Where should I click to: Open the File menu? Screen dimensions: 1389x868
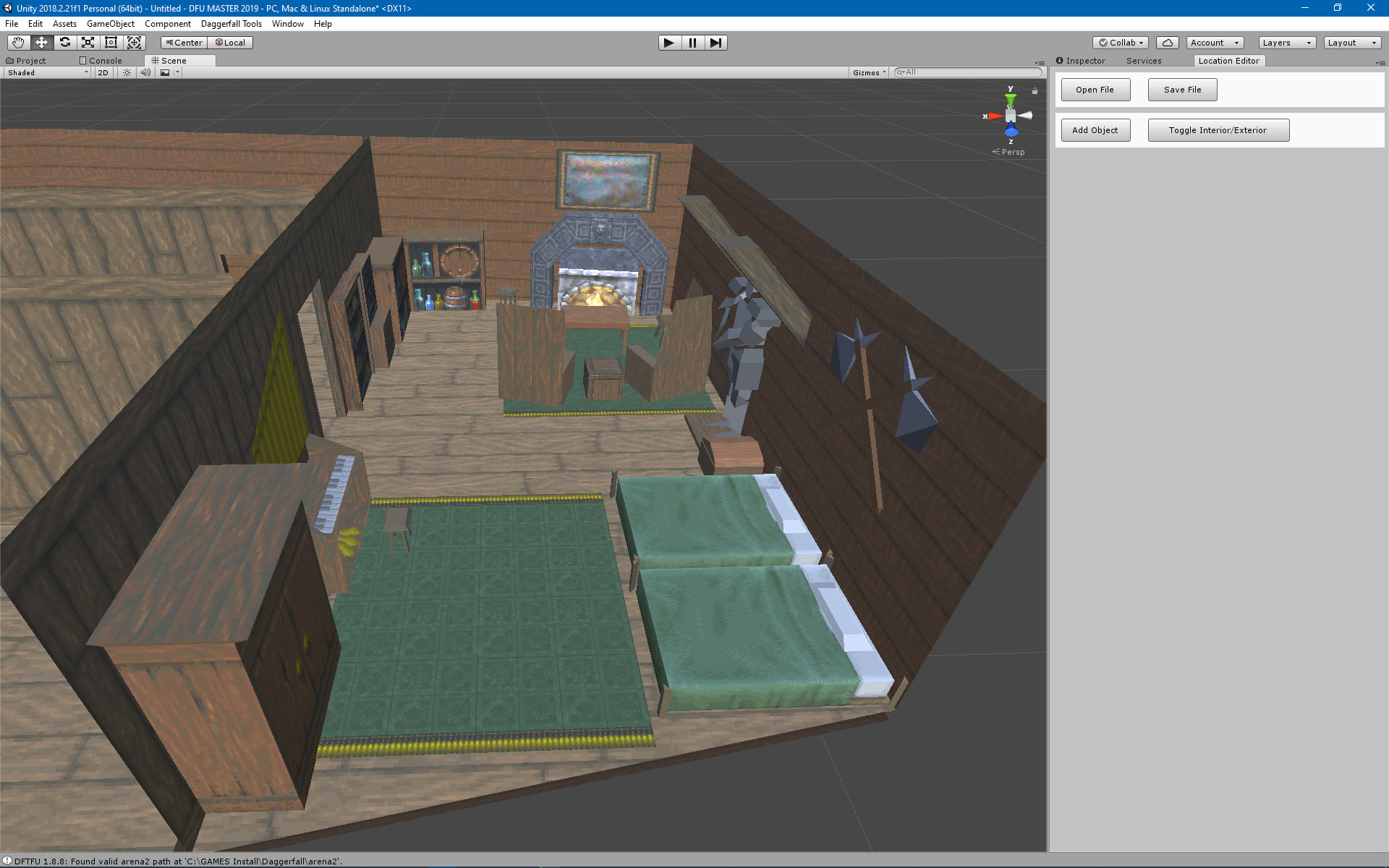pyautogui.click(x=12, y=24)
